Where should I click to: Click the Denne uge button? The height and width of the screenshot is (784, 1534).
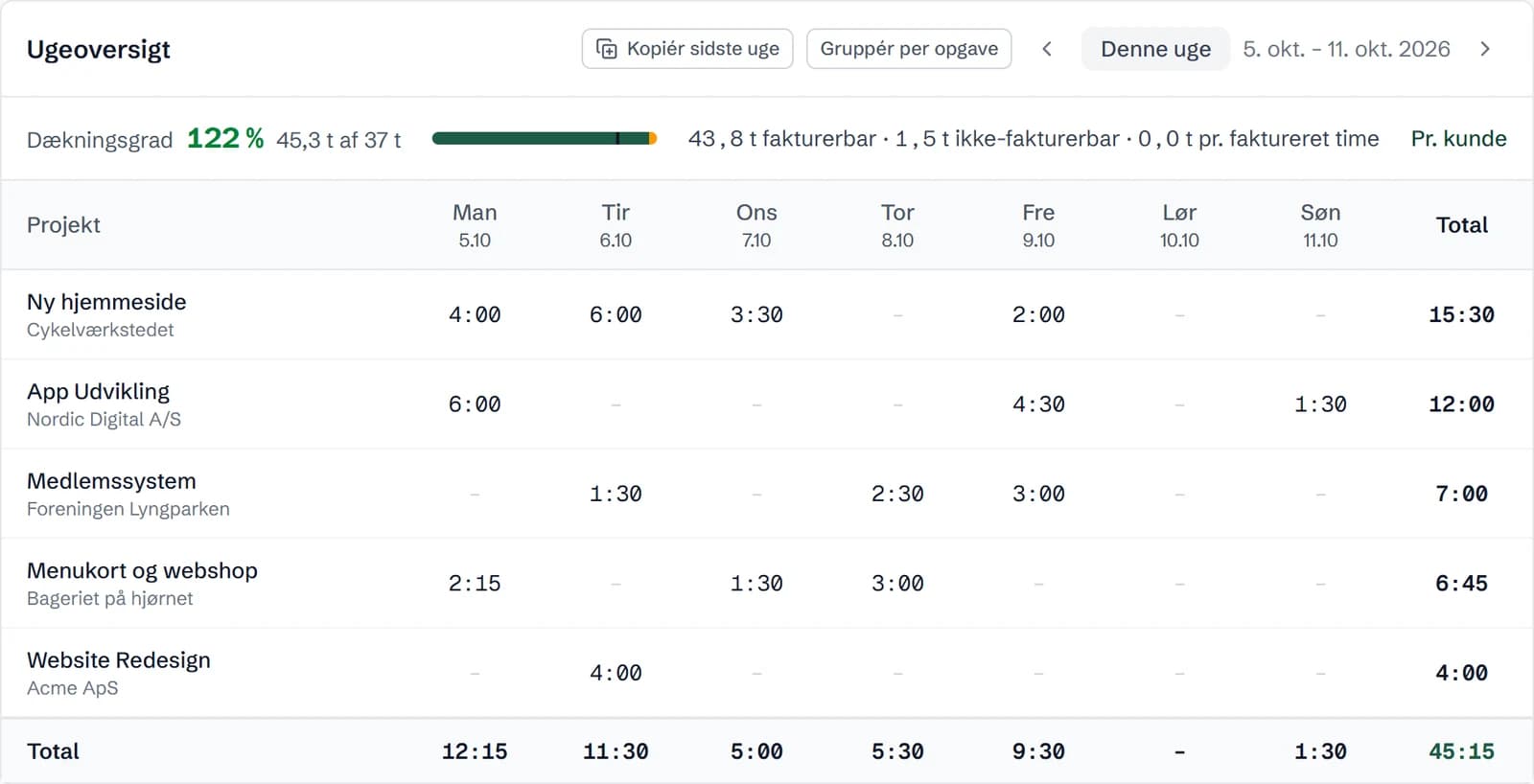1155,49
